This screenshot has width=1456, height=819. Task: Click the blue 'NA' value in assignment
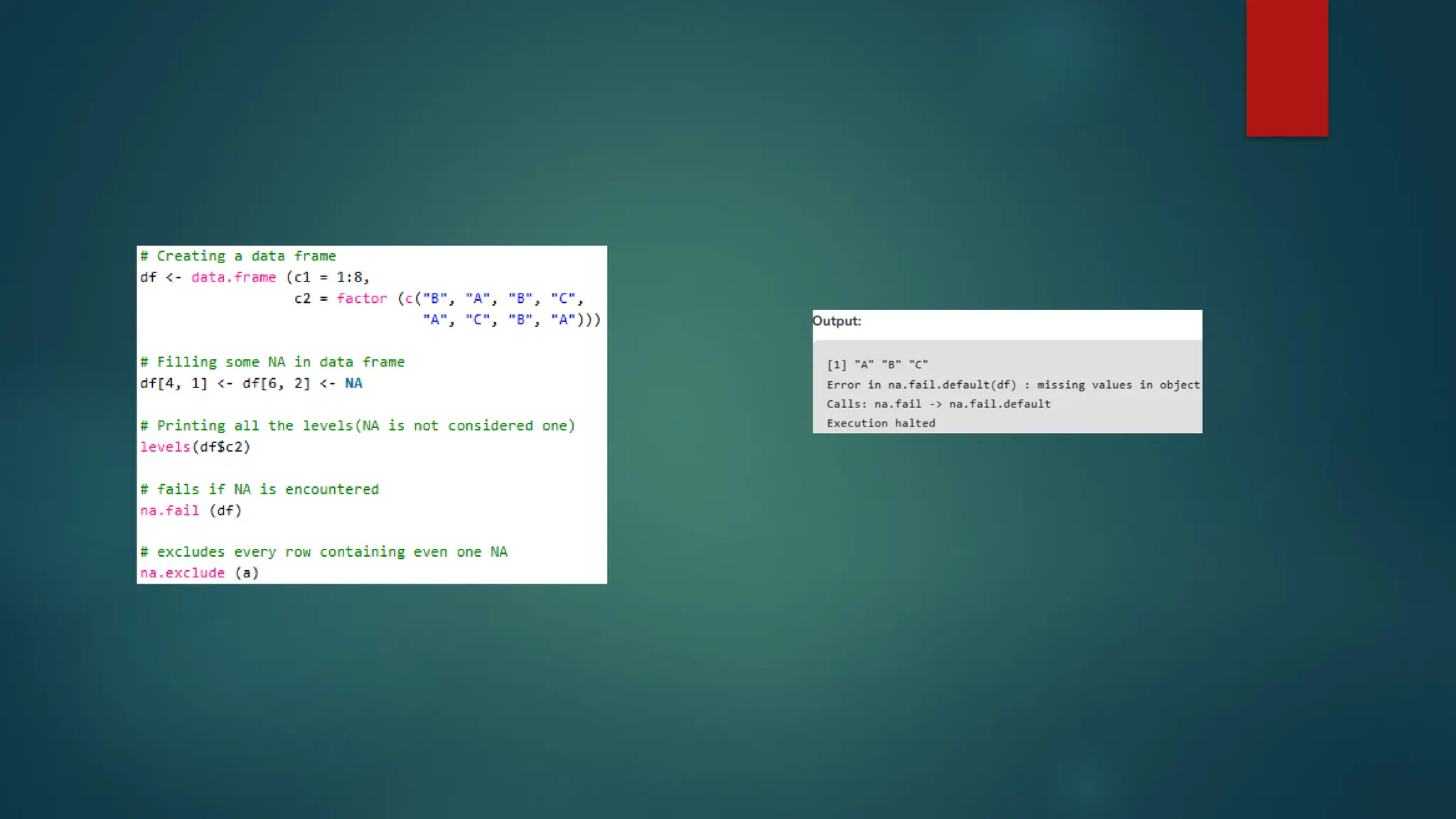click(x=353, y=383)
